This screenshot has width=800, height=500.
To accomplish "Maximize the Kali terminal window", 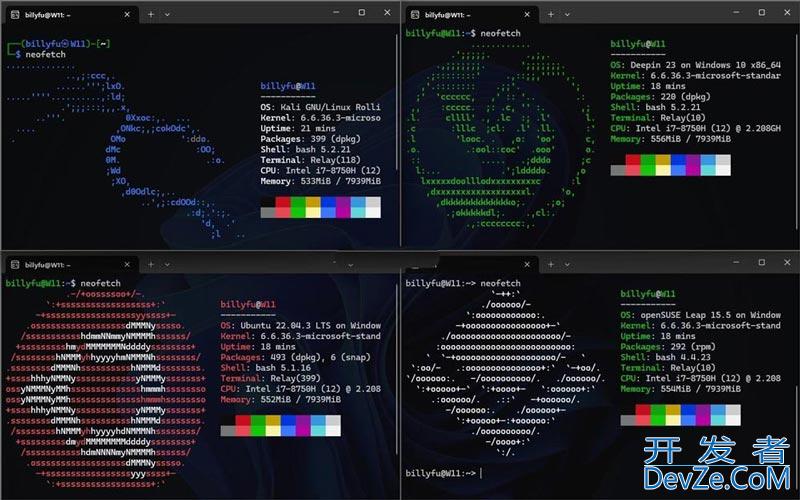I will 362,12.
